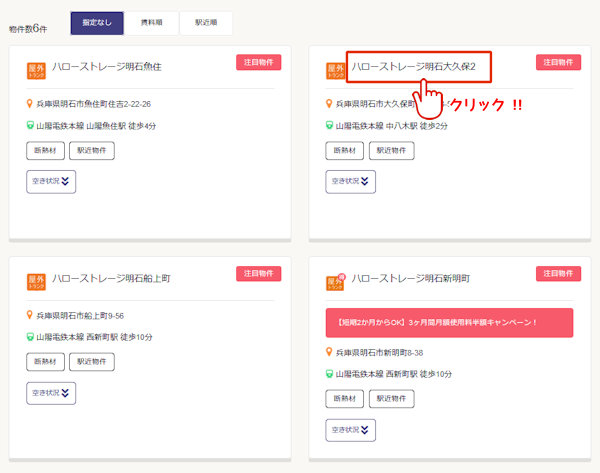600x473 pixels.
Task: Click the train icon beside 中八木駅 徒歩2分
Action: [x=329, y=125]
